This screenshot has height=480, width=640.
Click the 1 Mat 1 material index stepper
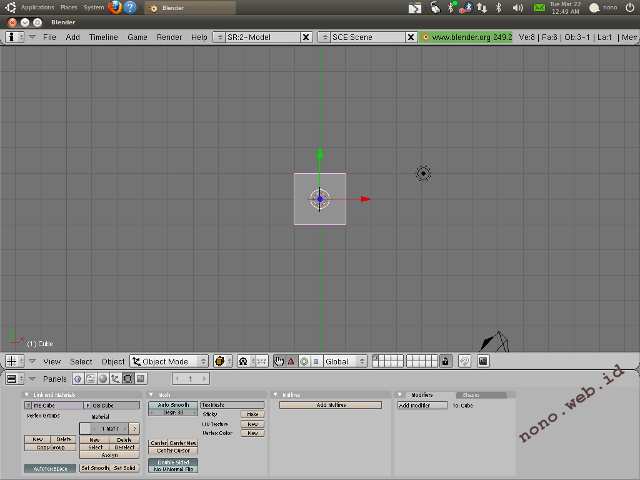click(x=109, y=428)
